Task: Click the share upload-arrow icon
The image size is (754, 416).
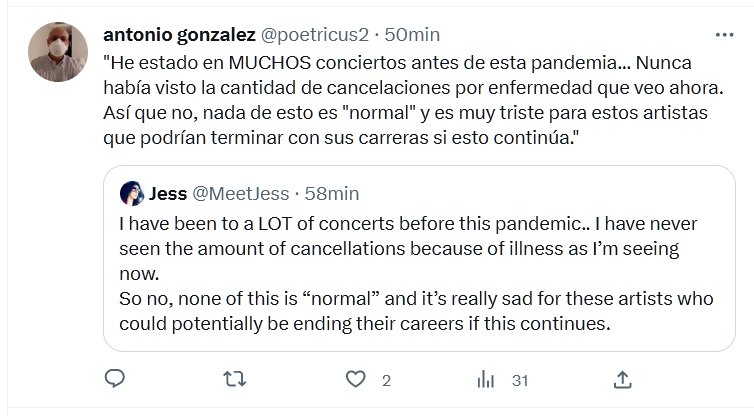Action: [x=621, y=379]
